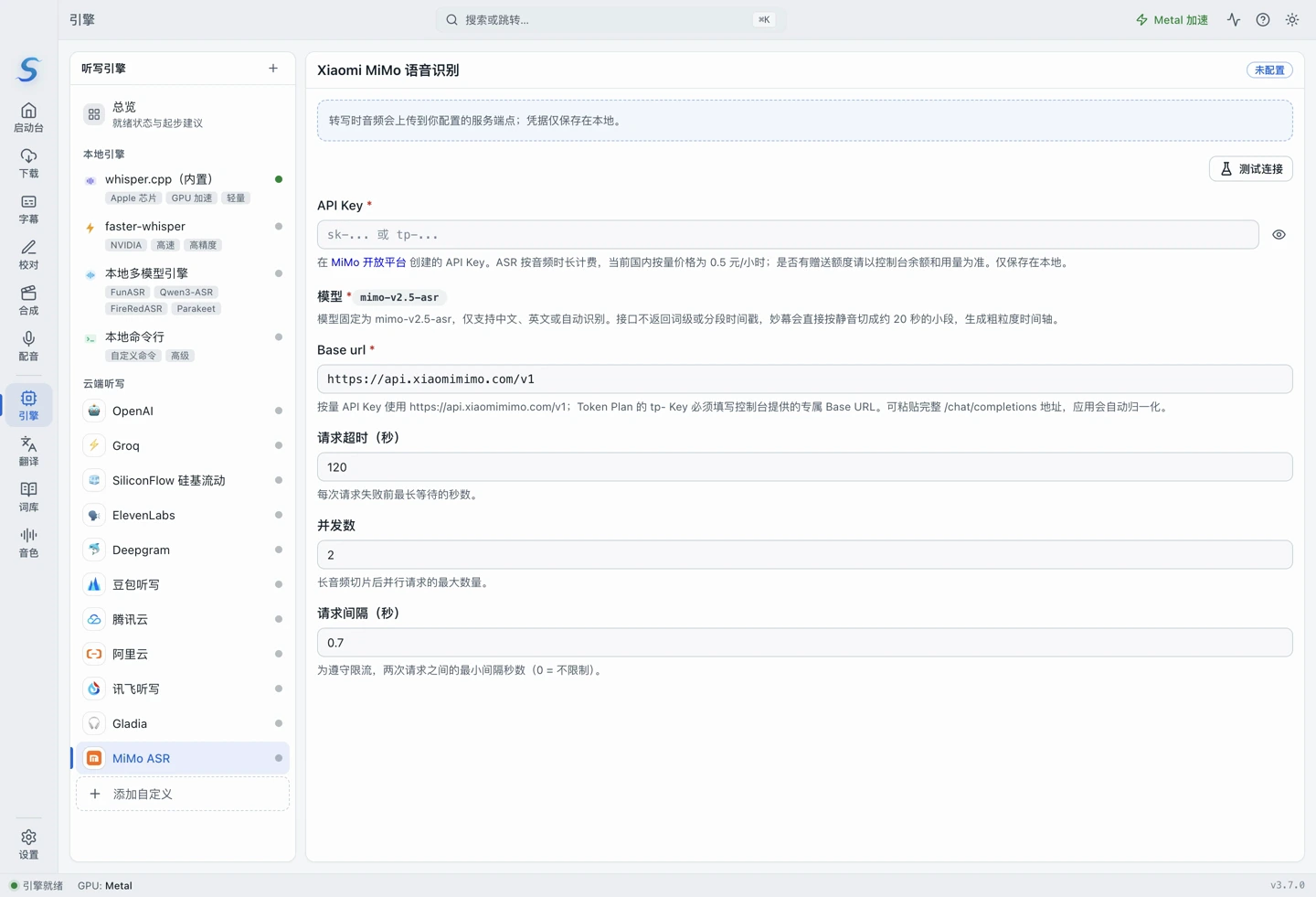
Task: Choose 阿里云 cloud engine
Action: coord(183,654)
